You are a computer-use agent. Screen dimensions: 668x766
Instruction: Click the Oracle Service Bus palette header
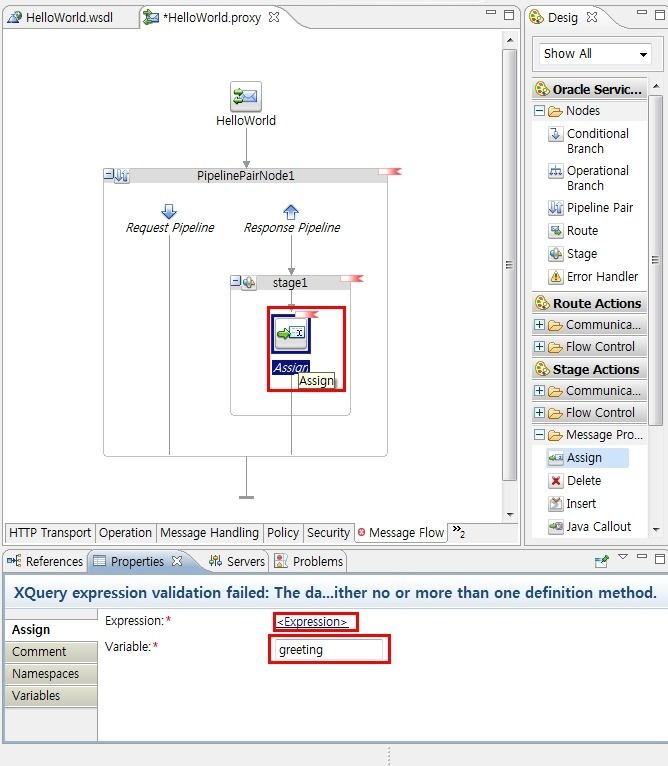pyautogui.click(x=589, y=89)
